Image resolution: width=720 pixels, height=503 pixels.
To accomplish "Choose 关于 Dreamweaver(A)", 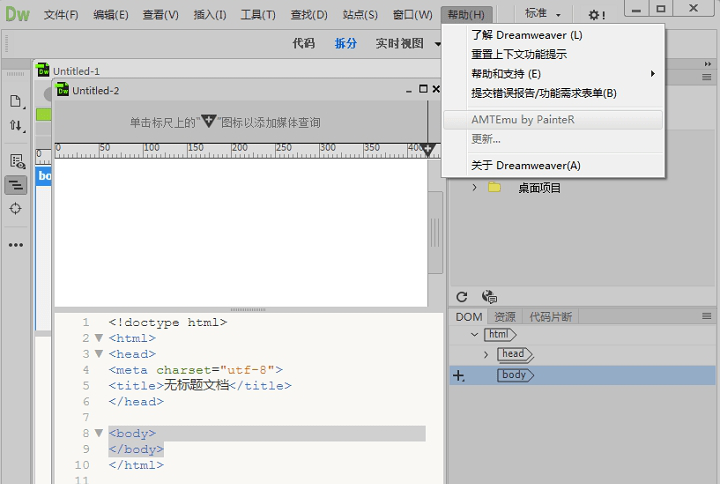I will [553, 165].
